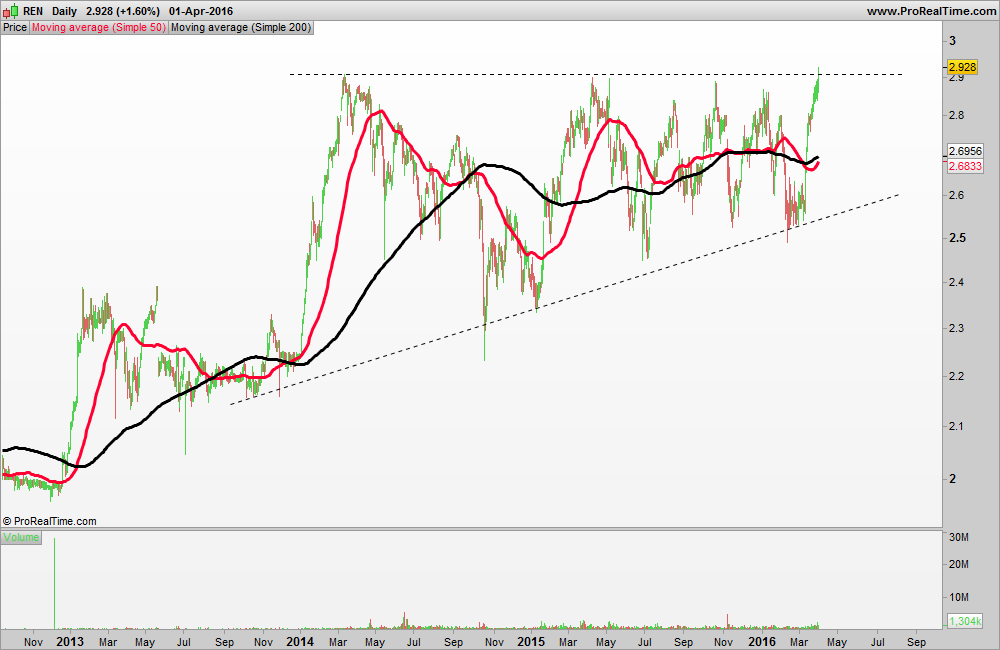Click the yellow 2.928 price tag
This screenshot has height=650, width=1000.
coord(962,67)
